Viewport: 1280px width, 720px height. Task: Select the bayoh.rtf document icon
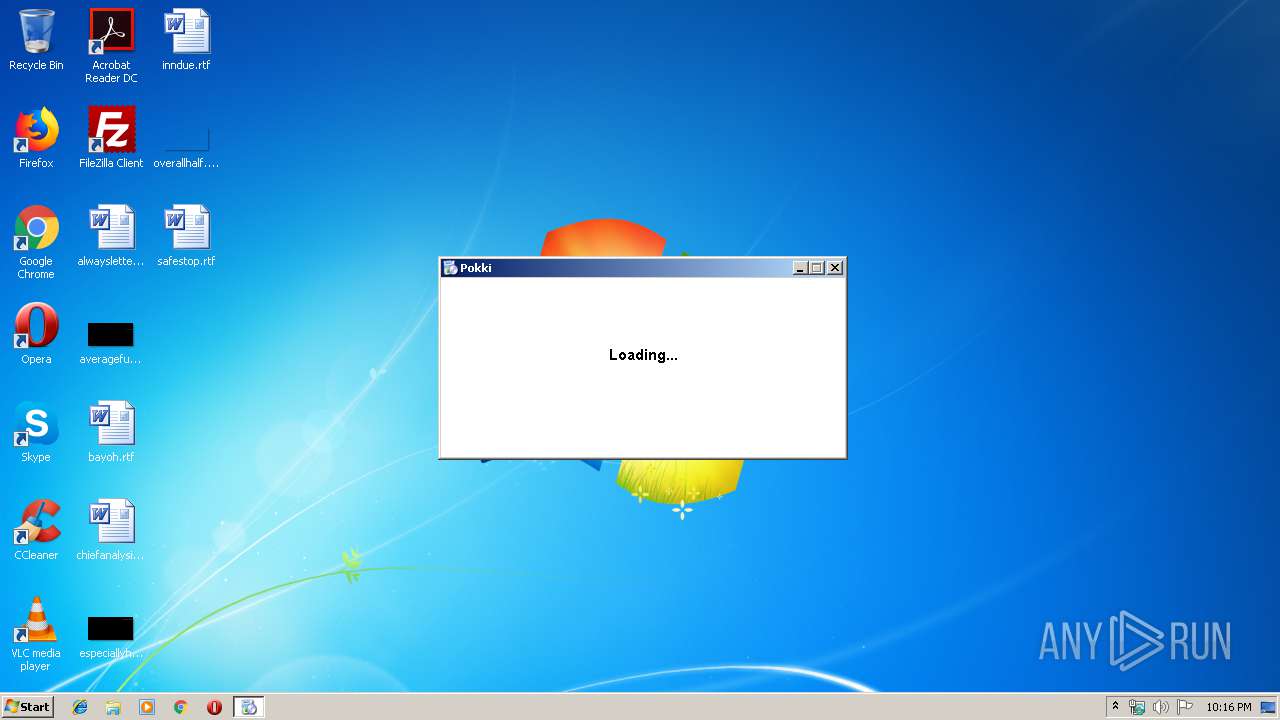click(111, 432)
